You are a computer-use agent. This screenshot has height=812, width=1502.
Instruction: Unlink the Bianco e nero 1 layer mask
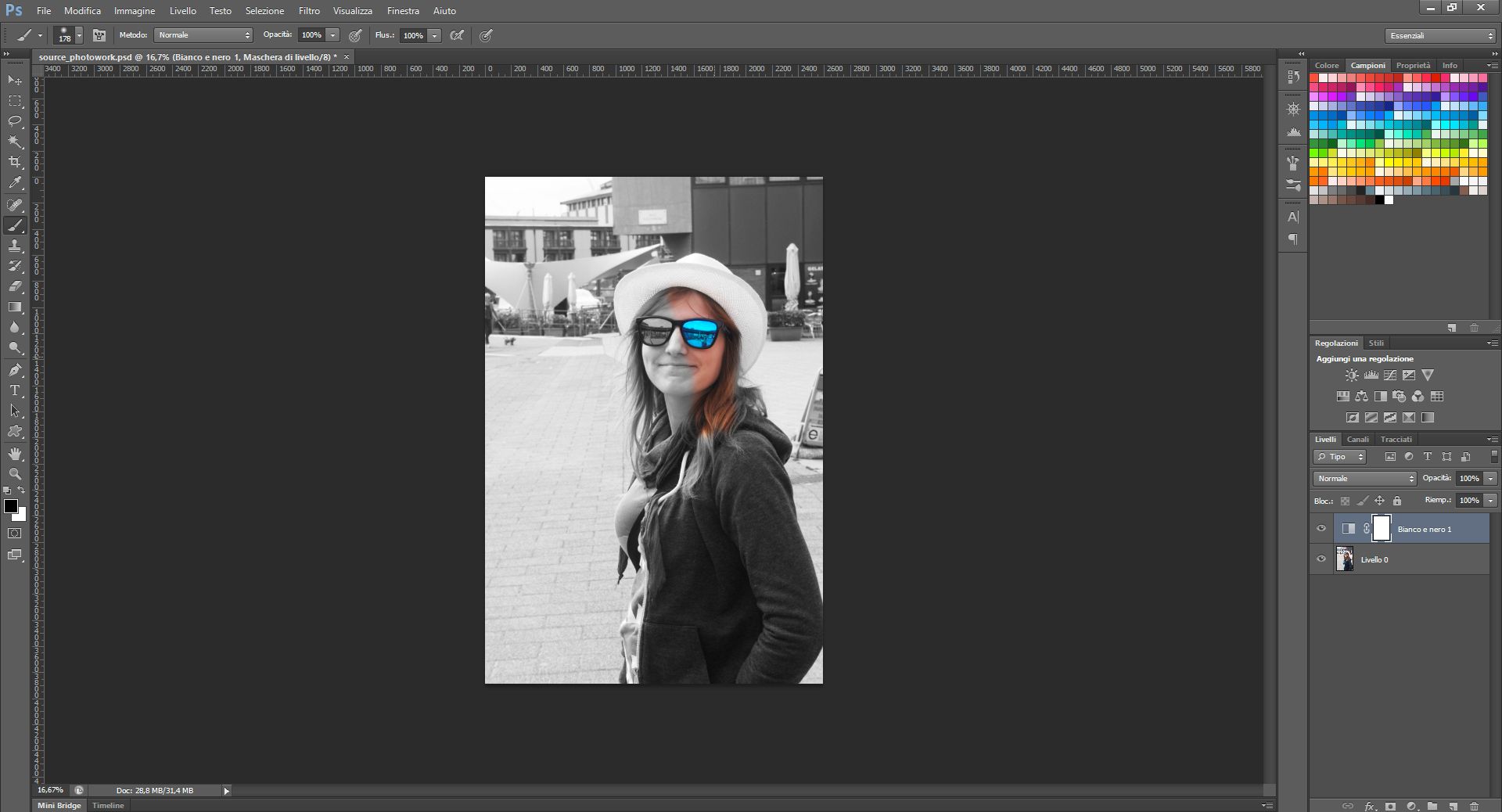click(1367, 530)
